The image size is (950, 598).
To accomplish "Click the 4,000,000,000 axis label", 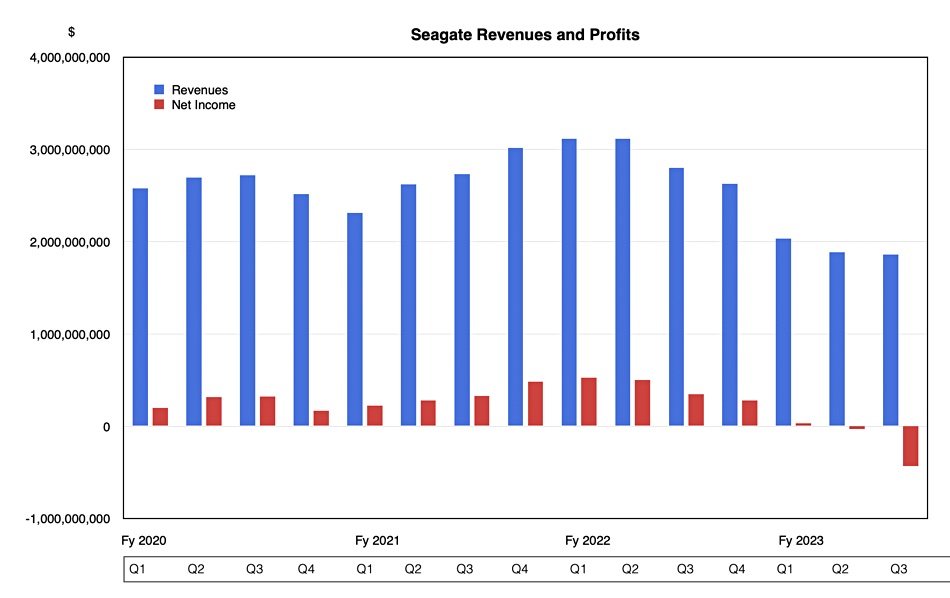I will tap(70, 58).
